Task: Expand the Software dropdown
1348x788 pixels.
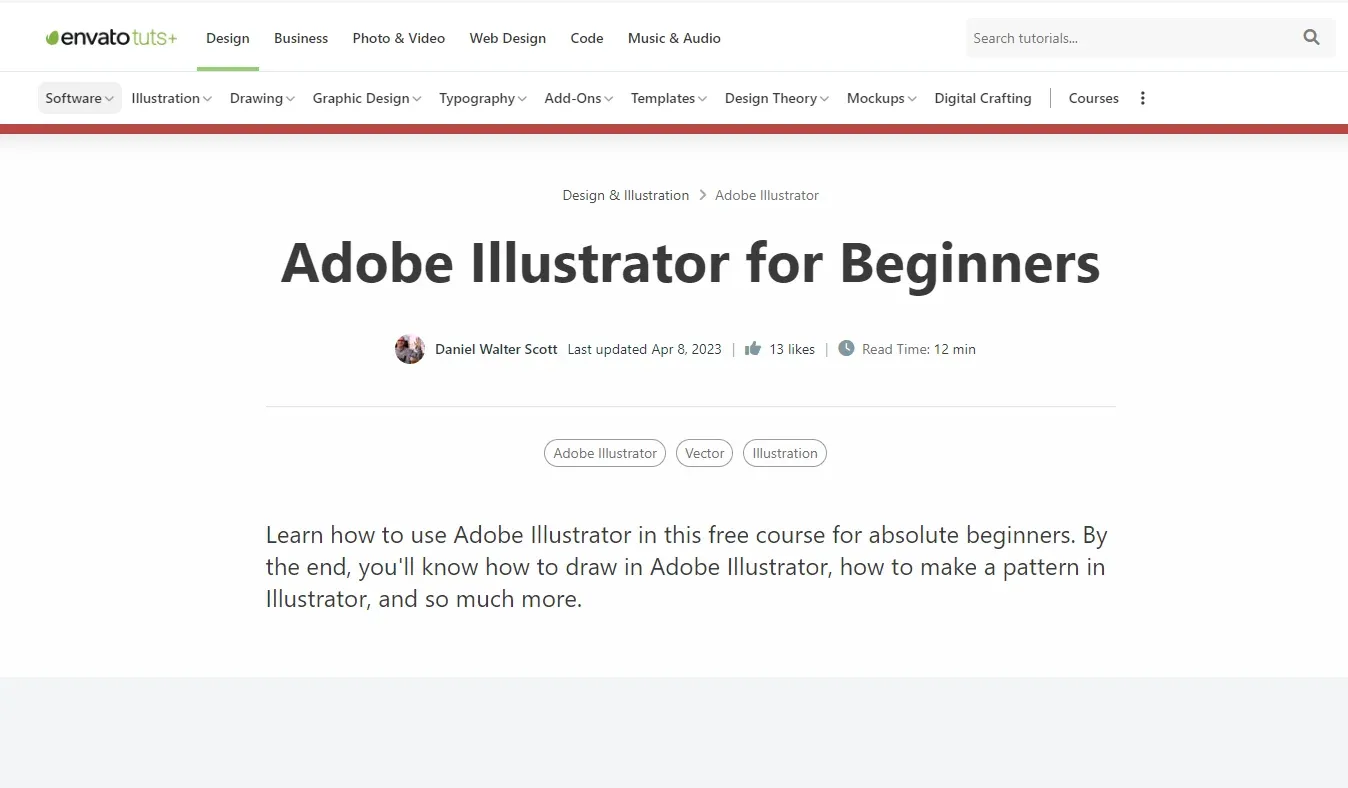Action: point(80,98)
